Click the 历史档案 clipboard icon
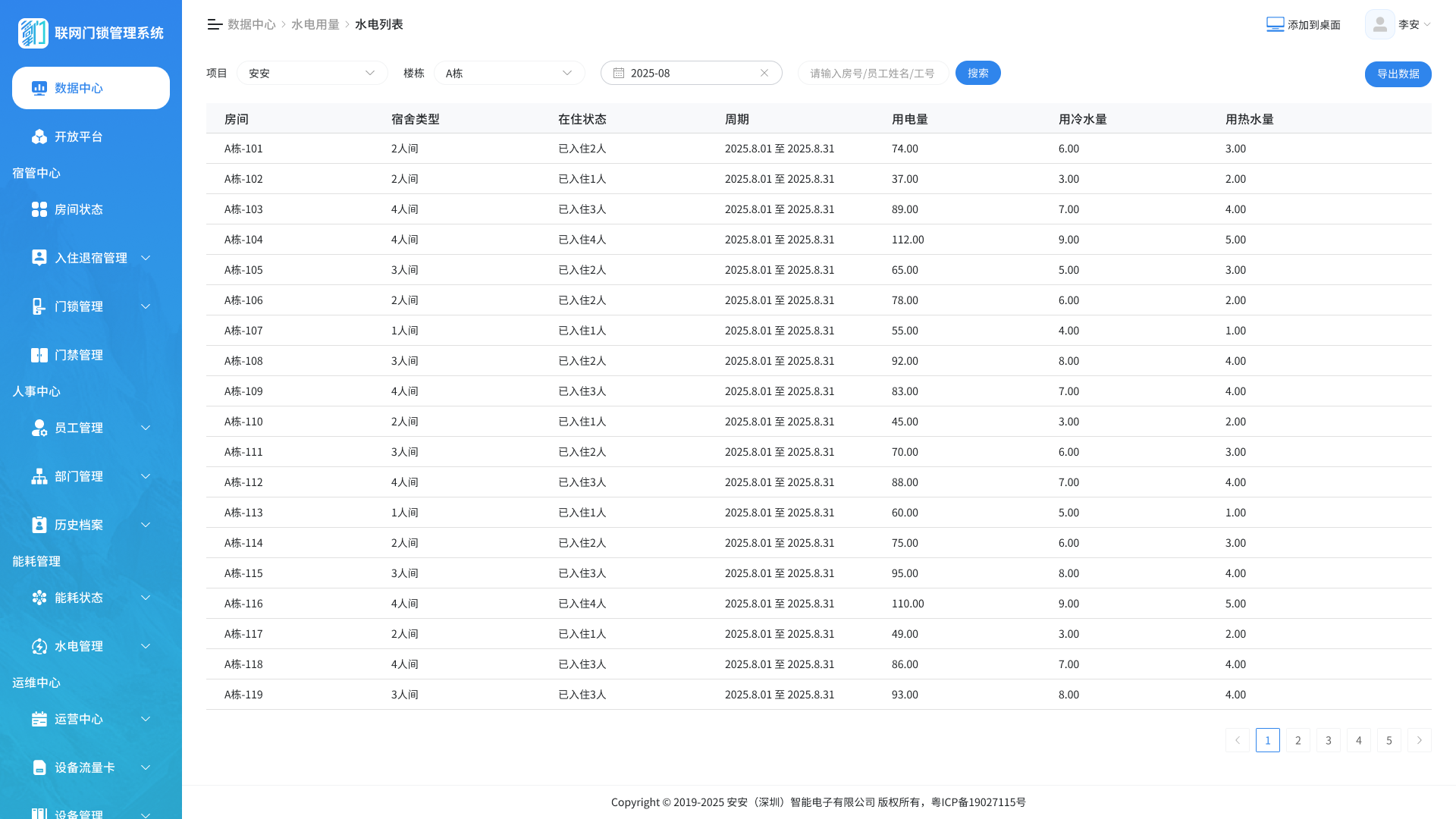 tap(39, 525)
